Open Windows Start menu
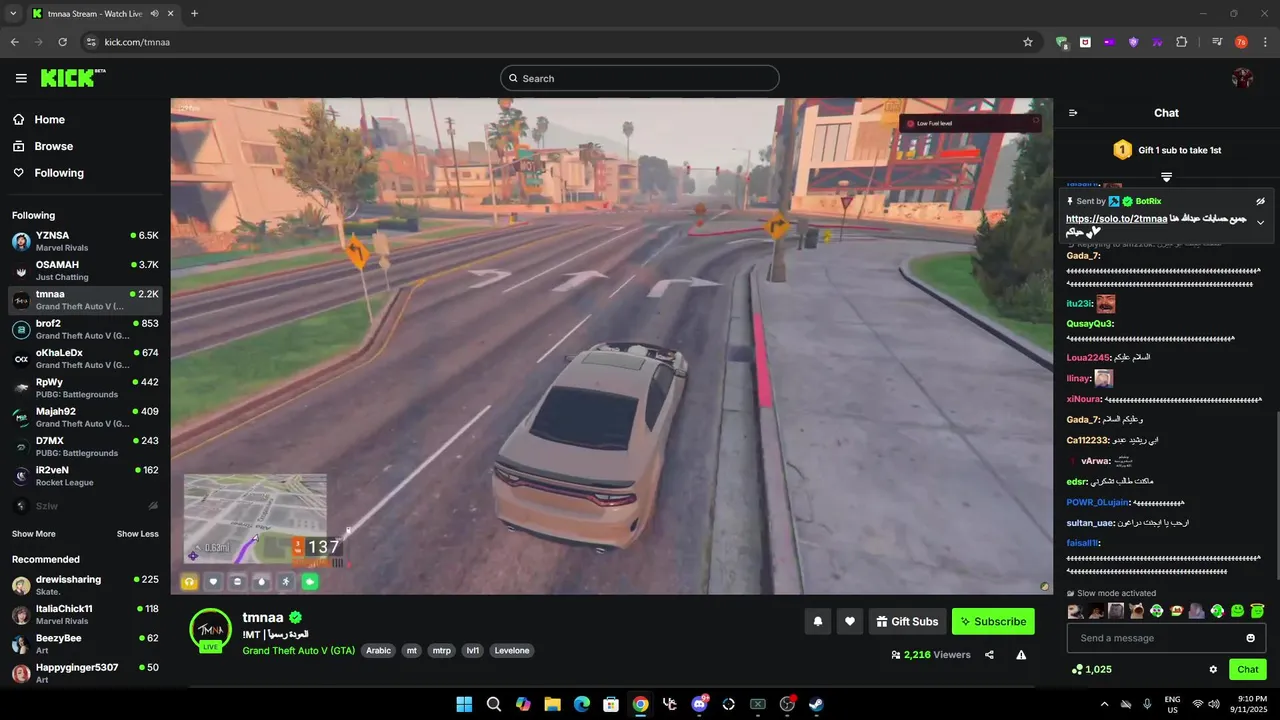 [464, 704]
